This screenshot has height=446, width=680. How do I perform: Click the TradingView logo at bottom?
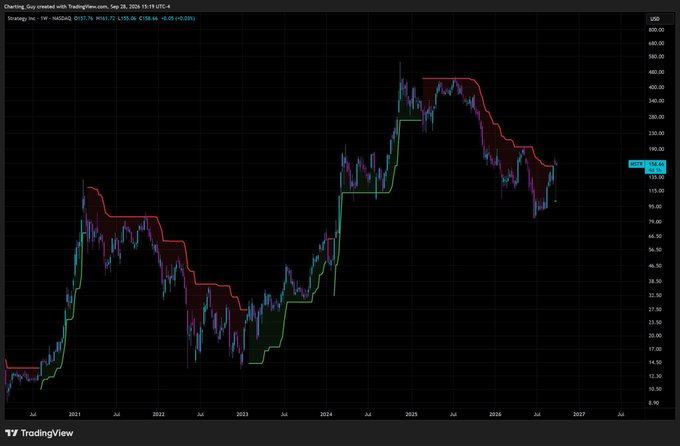tap(39, 433)
